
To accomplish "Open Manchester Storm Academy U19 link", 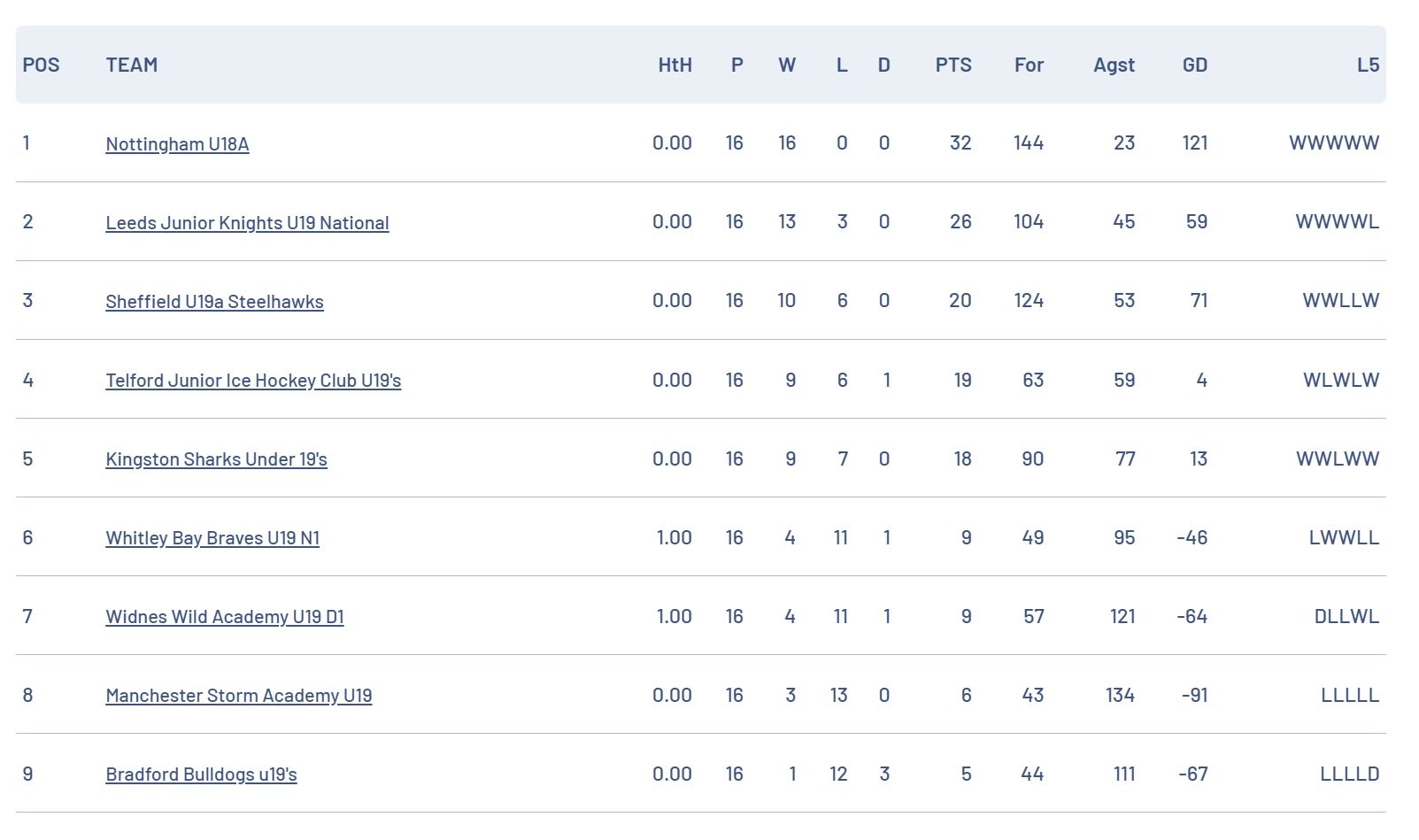I will (x=239, y=695).
